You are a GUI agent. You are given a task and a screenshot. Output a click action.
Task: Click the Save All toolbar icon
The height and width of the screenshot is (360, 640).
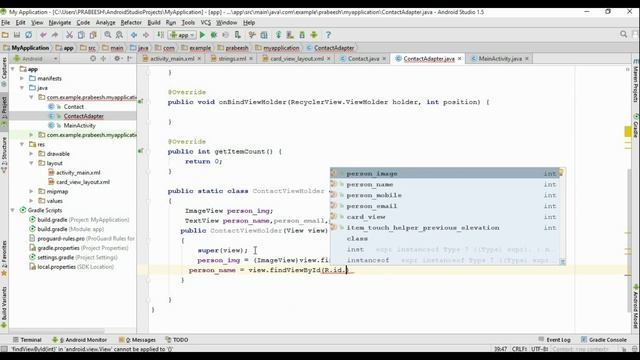[17, 35]
